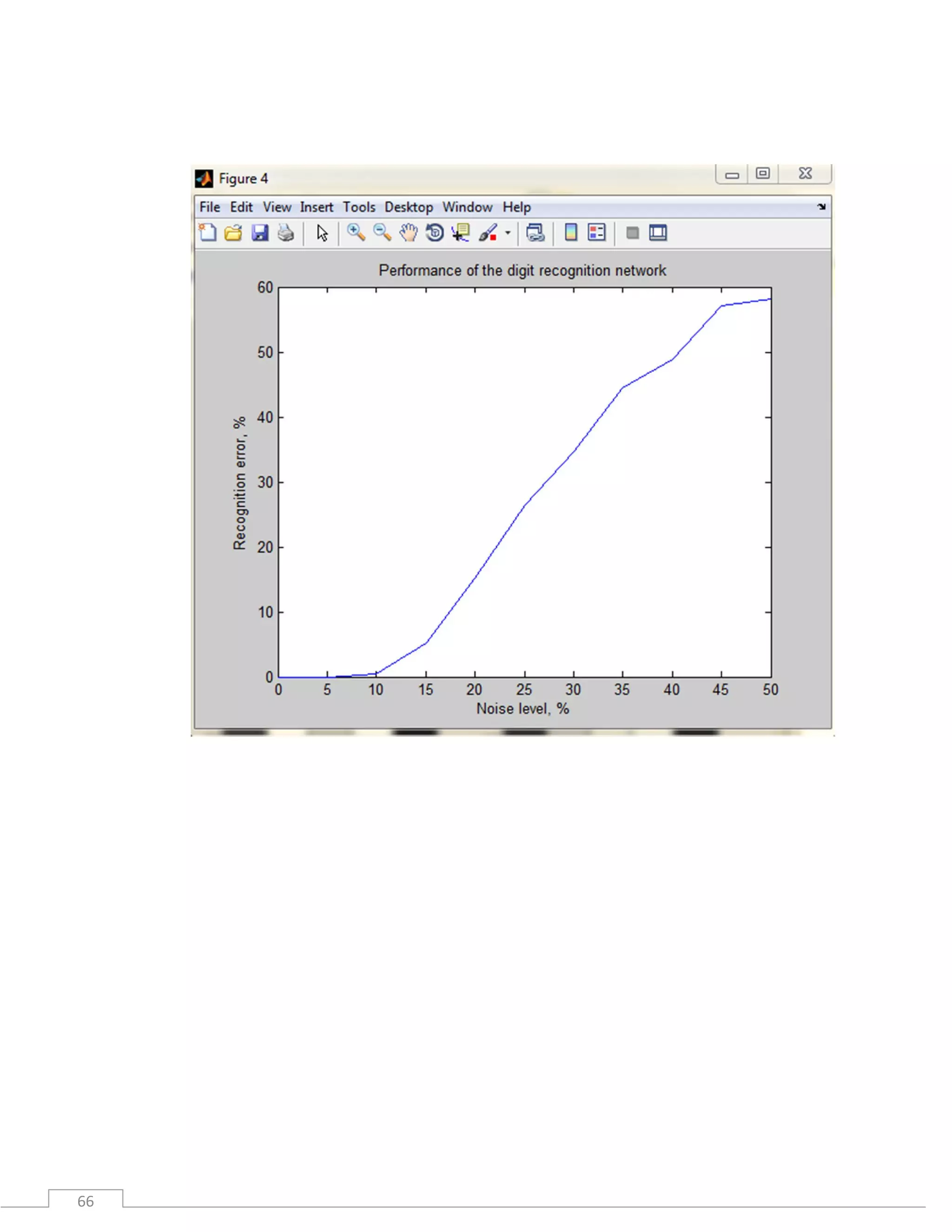Insert a legend using the toolbar icon
Viewport: 952px width, 1232px height.
pos(596,232)
